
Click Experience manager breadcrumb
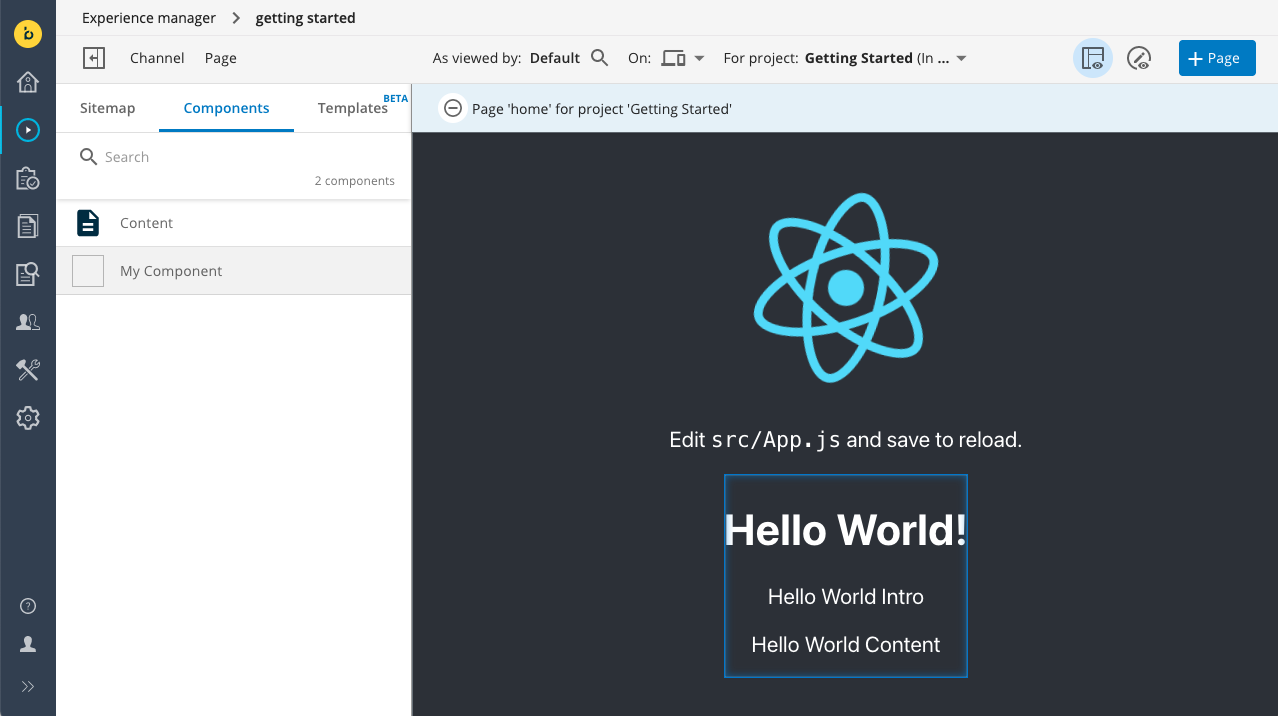coord(149,18)
